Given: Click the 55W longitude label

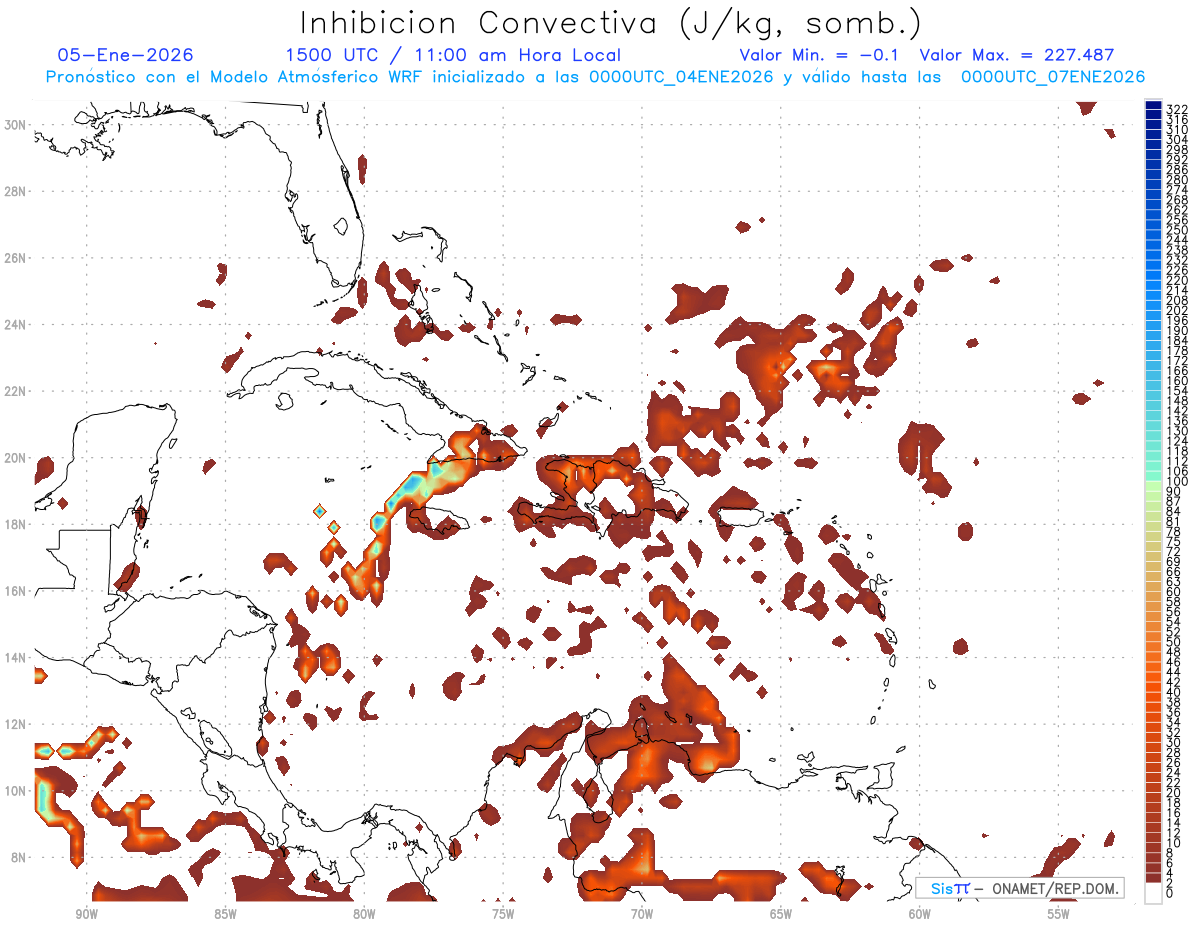Looking at the screenshot, I should pos(1059,914).
